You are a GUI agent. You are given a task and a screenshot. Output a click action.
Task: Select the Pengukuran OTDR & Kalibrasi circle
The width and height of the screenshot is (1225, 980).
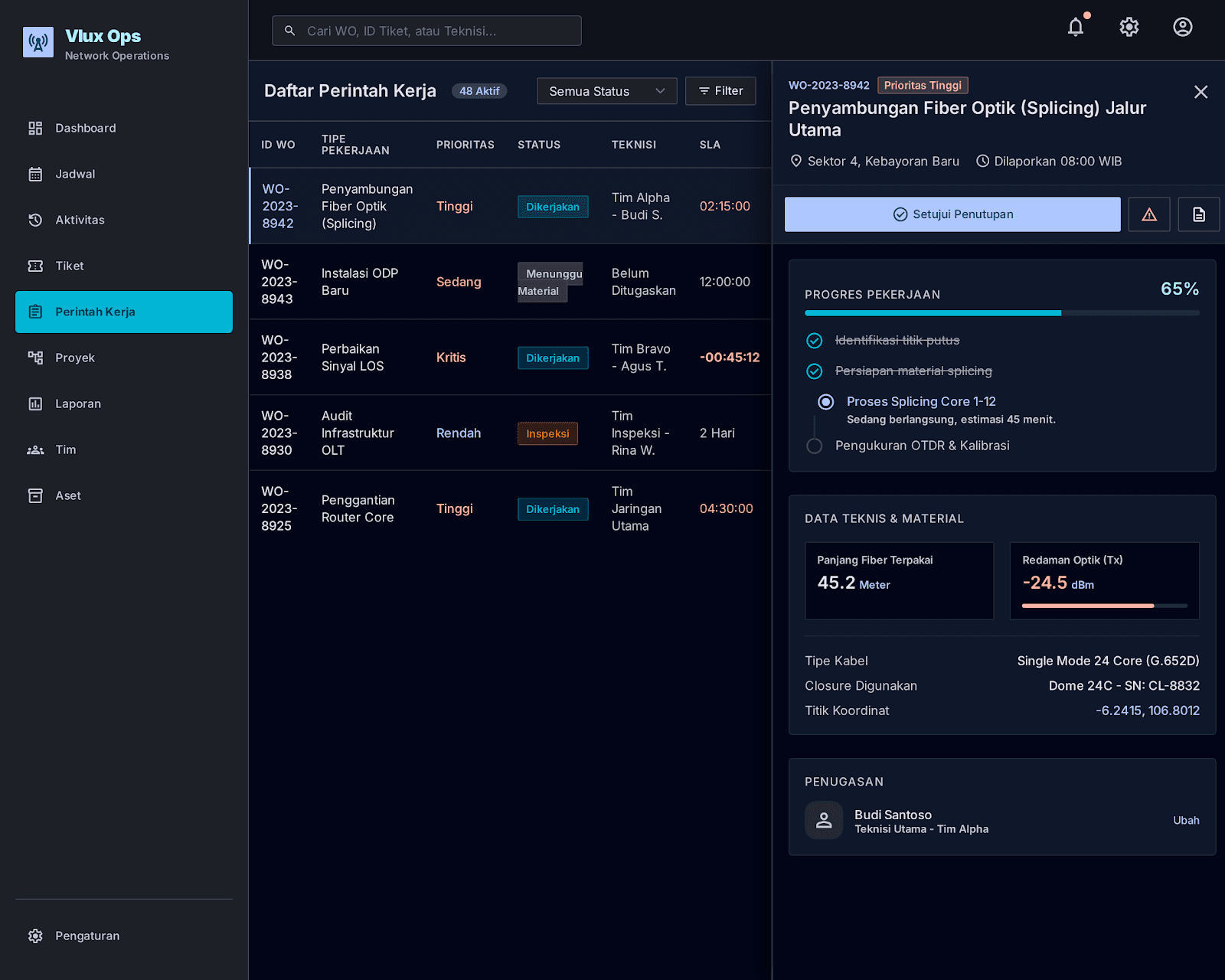815,446
